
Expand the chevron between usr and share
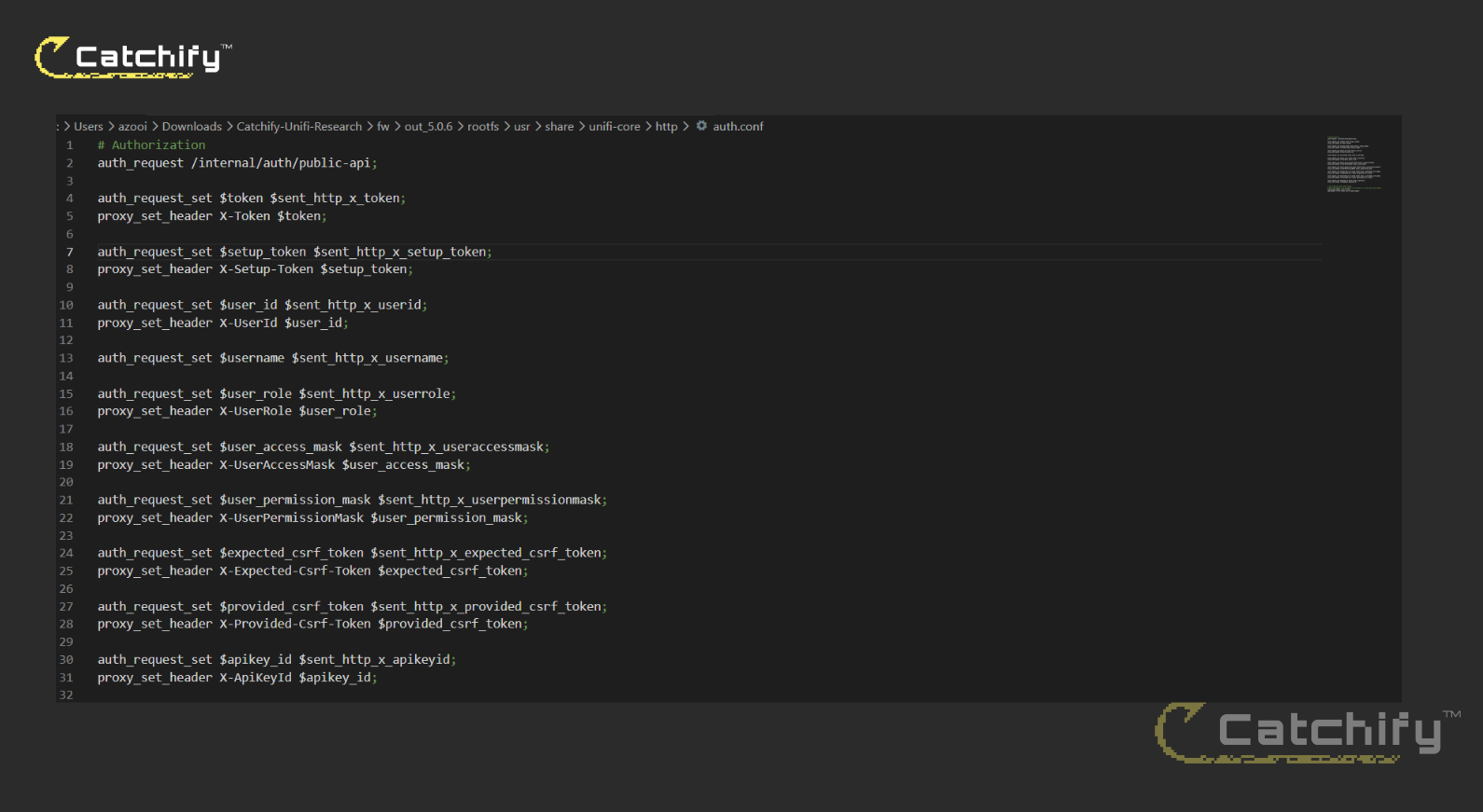tap(537, 126)
